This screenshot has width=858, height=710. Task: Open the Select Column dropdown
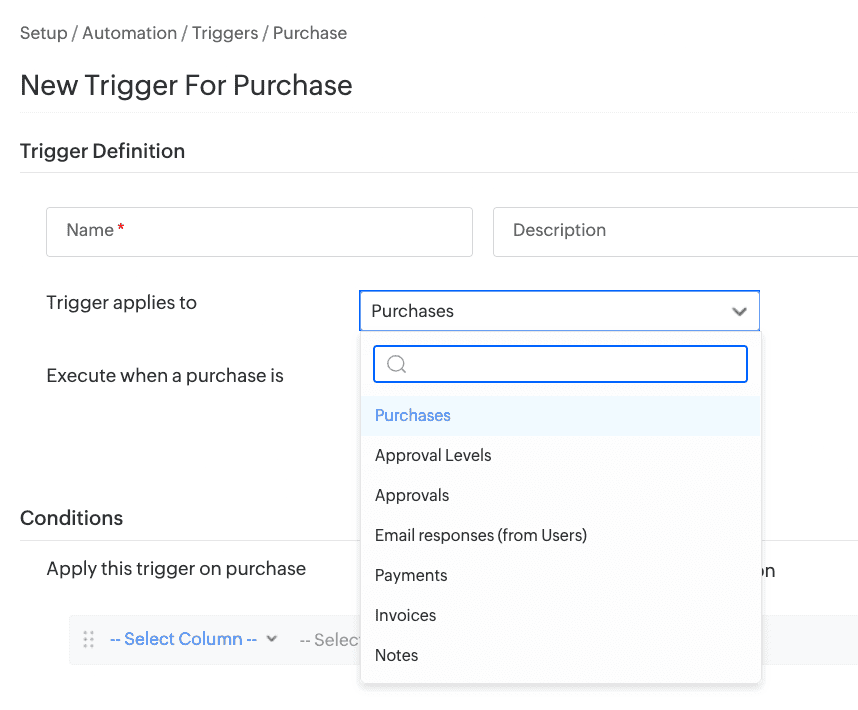pos(183,639)
